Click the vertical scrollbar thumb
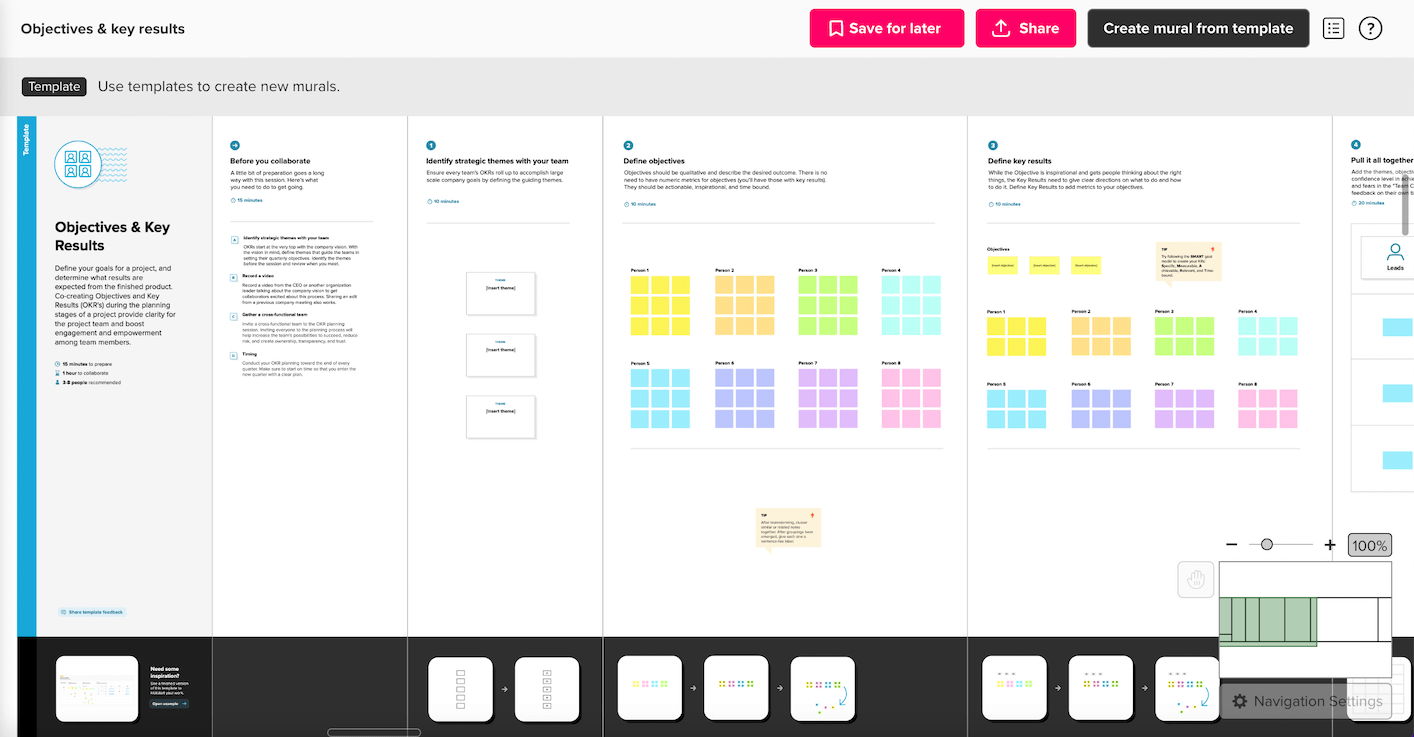The height and width of the screenshot is (737, 1414). coord(1406,204)
